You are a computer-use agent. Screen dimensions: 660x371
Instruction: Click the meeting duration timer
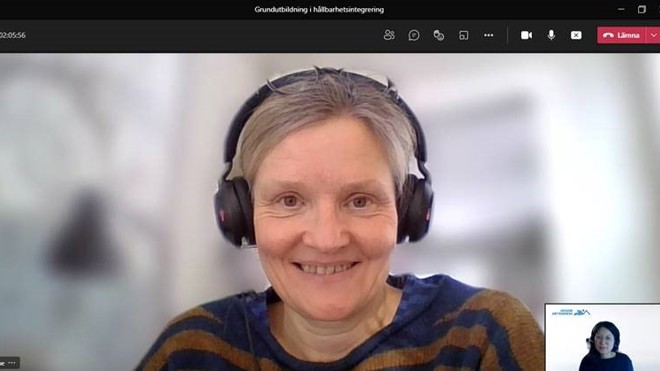click(x=13, y=35)
